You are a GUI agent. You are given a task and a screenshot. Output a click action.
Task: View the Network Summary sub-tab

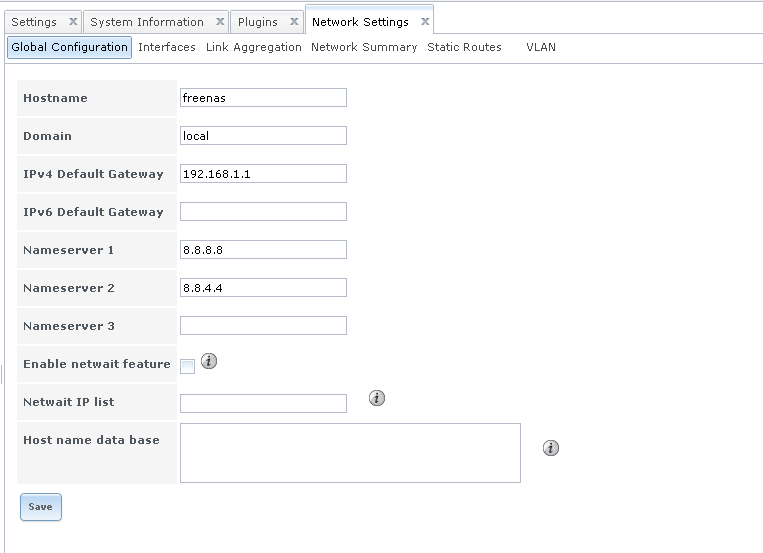click(364, 47)
